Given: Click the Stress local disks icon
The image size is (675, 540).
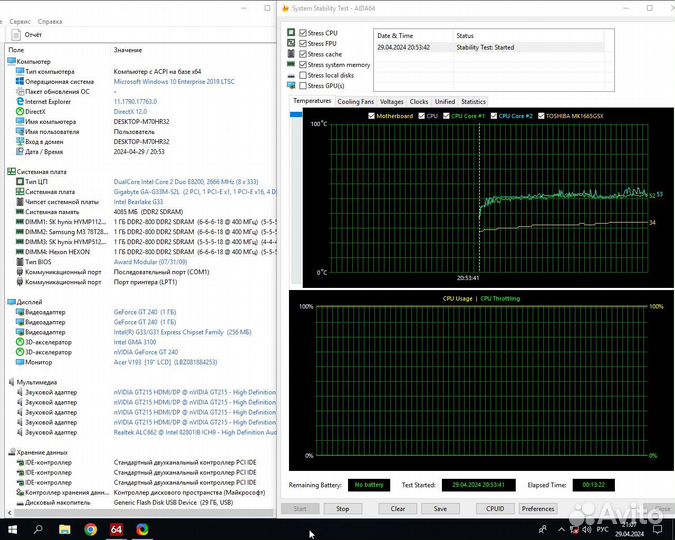Looking at the screenshot, I should [x=291, y=75].
